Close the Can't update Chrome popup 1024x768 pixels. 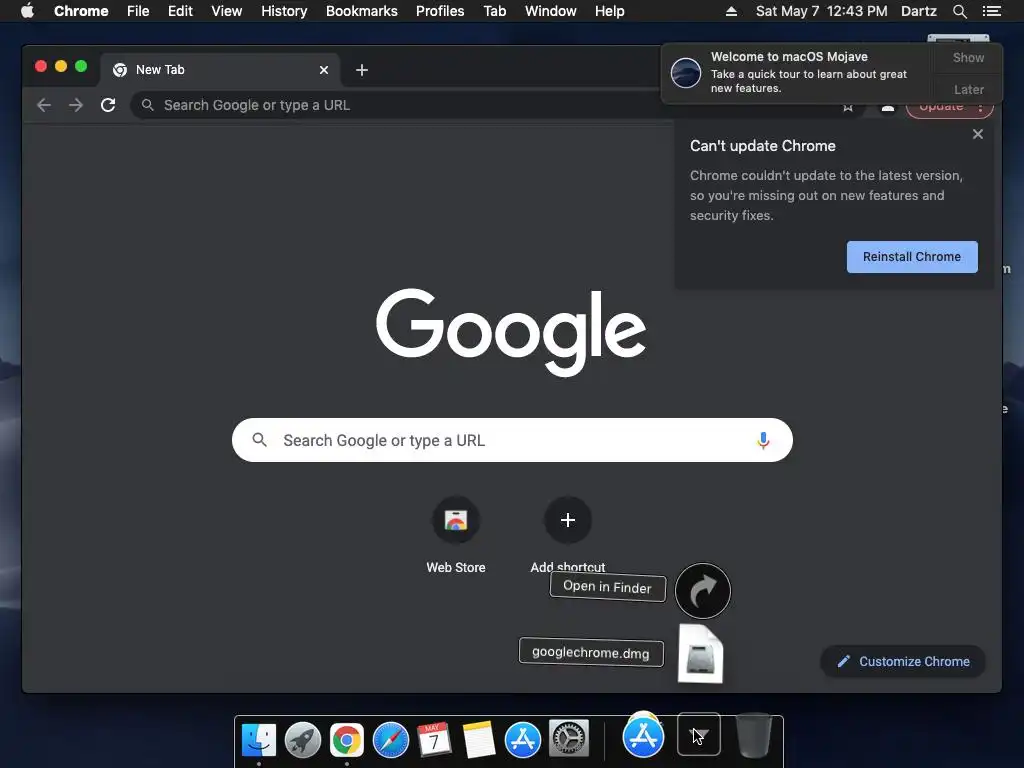978,134
